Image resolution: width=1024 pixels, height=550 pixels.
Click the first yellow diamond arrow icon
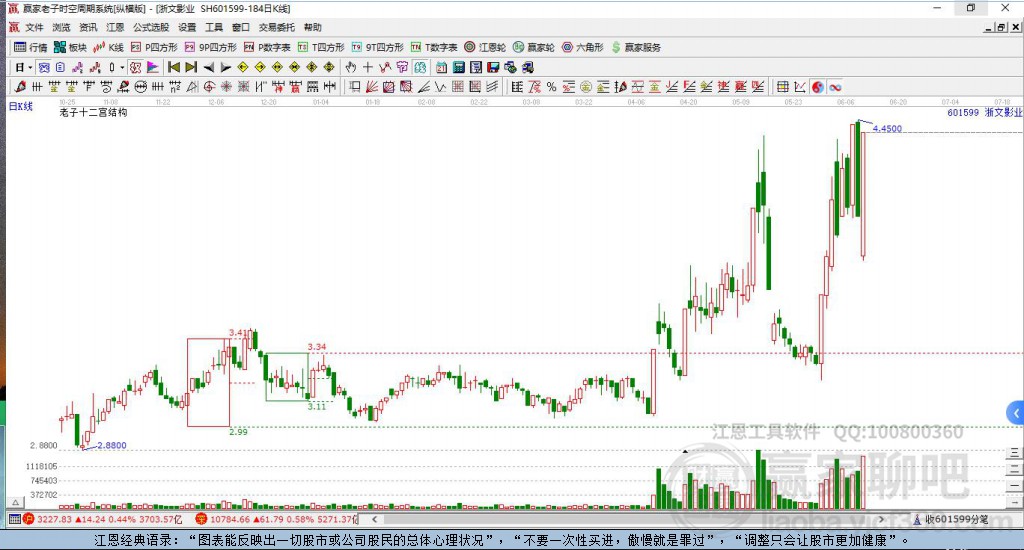(242, 67)
